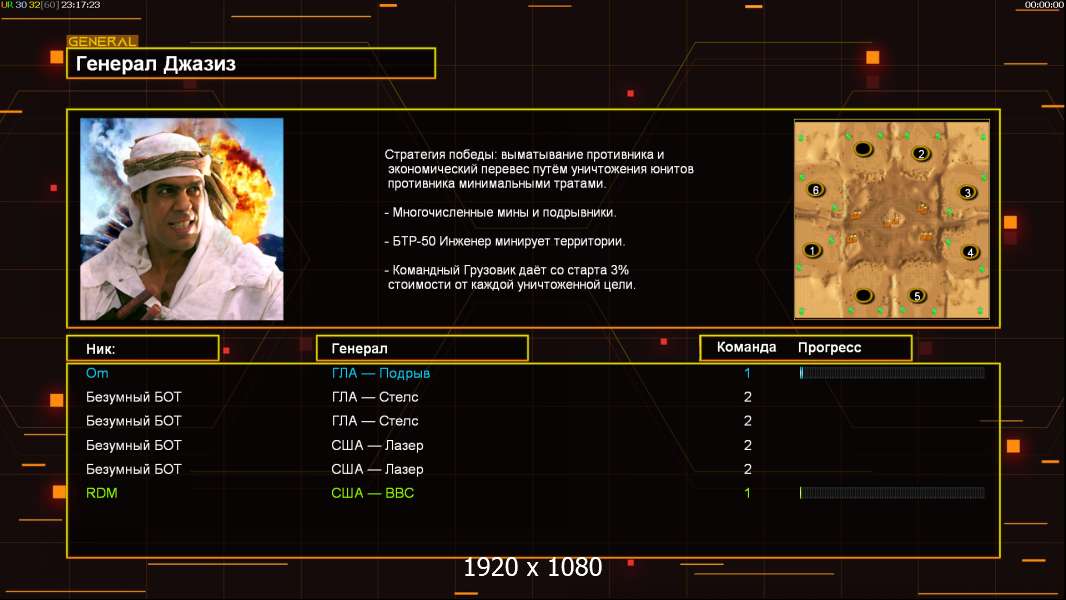Click the 'Многочисленные мины и подрывники' line
The height and width of the screenshot is (600, 1066).
500,212
